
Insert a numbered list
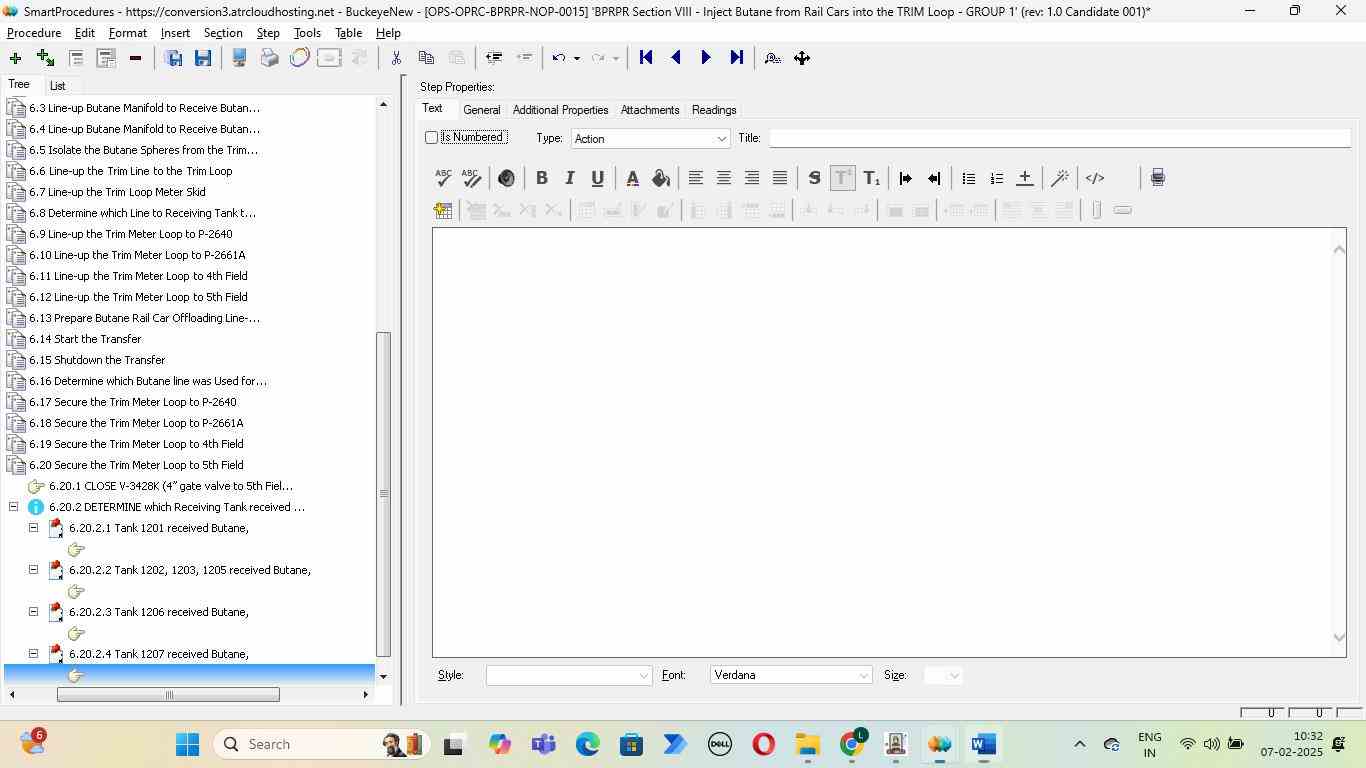[996, 178]
